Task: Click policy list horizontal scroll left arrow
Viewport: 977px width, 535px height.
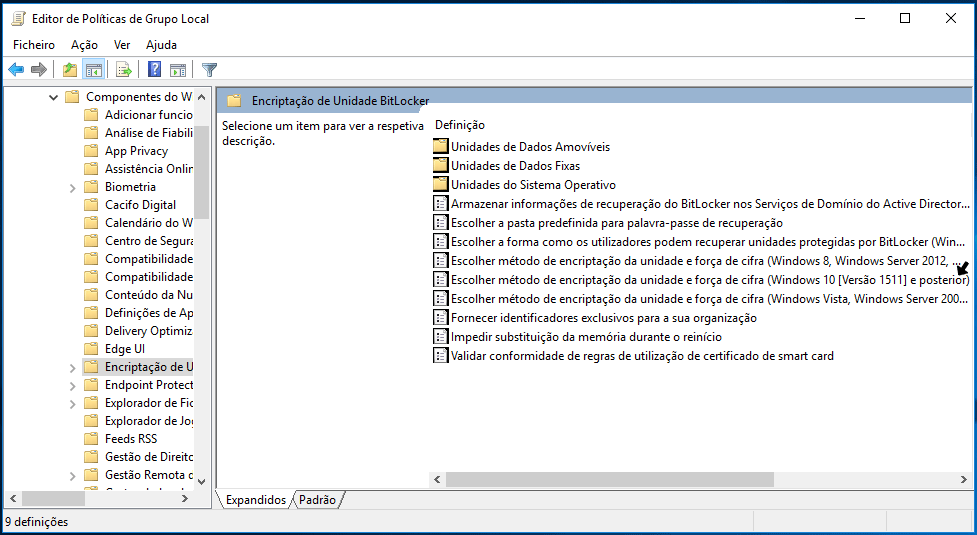Action: click(437, 480)
